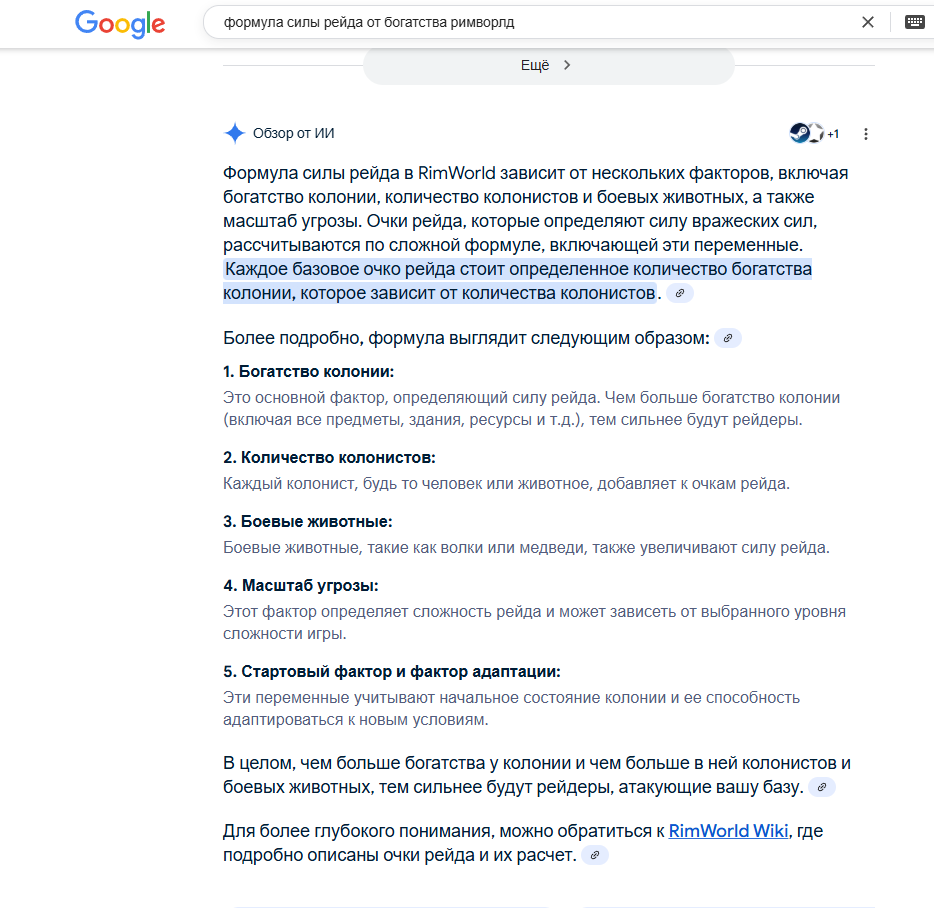The width and height of the screenshot is (934, 908).
Task: Click heading "2. Количество колонистов:"
Action: pyautogui.click(x=329, y=458)
